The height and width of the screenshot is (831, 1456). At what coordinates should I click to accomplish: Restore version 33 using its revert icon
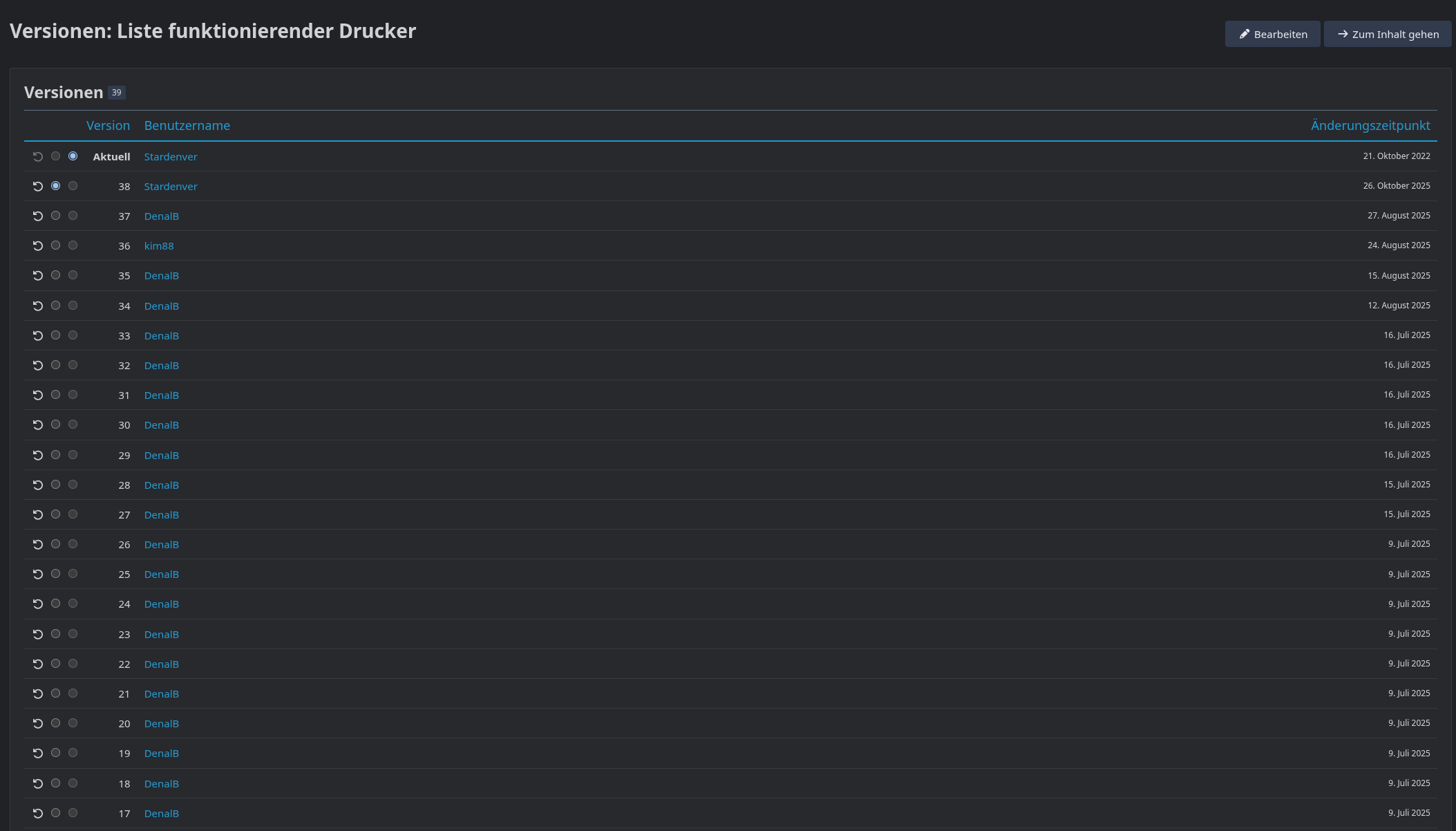(x=38, y=336)
